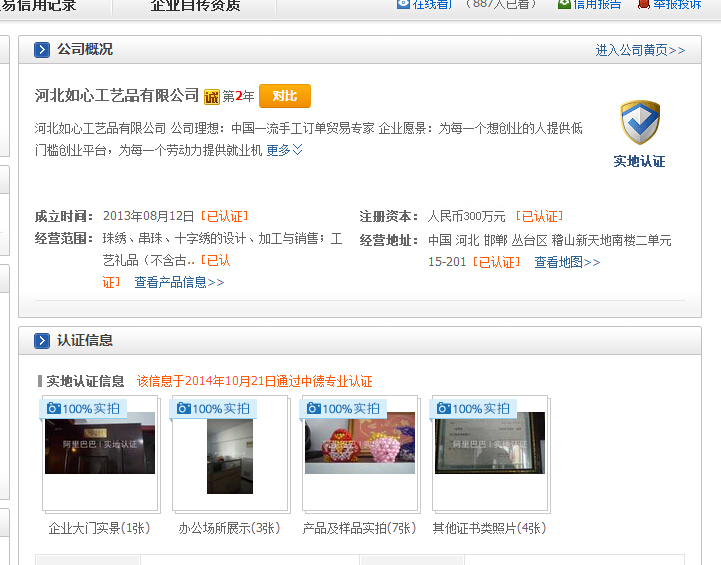Click the arrow icon beside 认证信息 heading
The width and height of the screenshot is (721, 565).
coord(42,341)
